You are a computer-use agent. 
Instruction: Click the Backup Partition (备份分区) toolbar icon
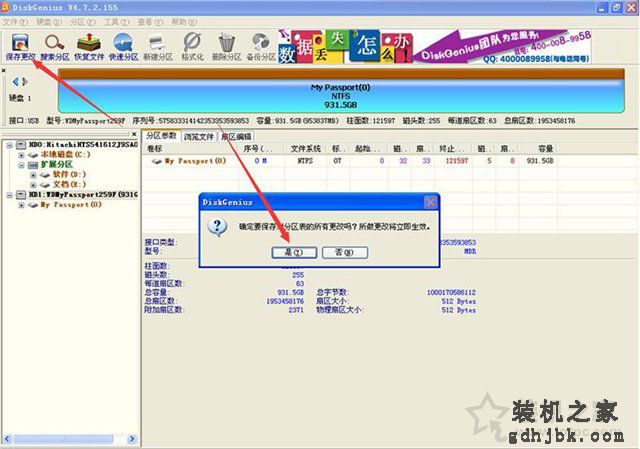[261, 47]
